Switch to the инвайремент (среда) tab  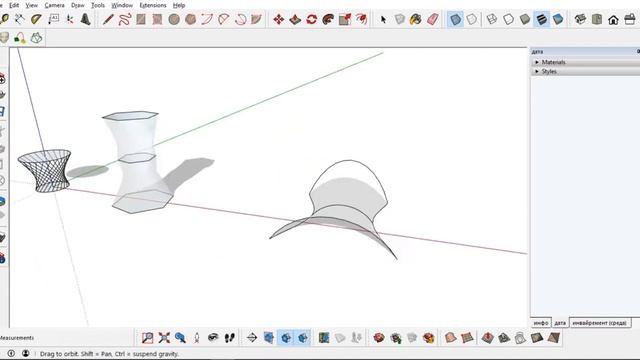point(600,322)
